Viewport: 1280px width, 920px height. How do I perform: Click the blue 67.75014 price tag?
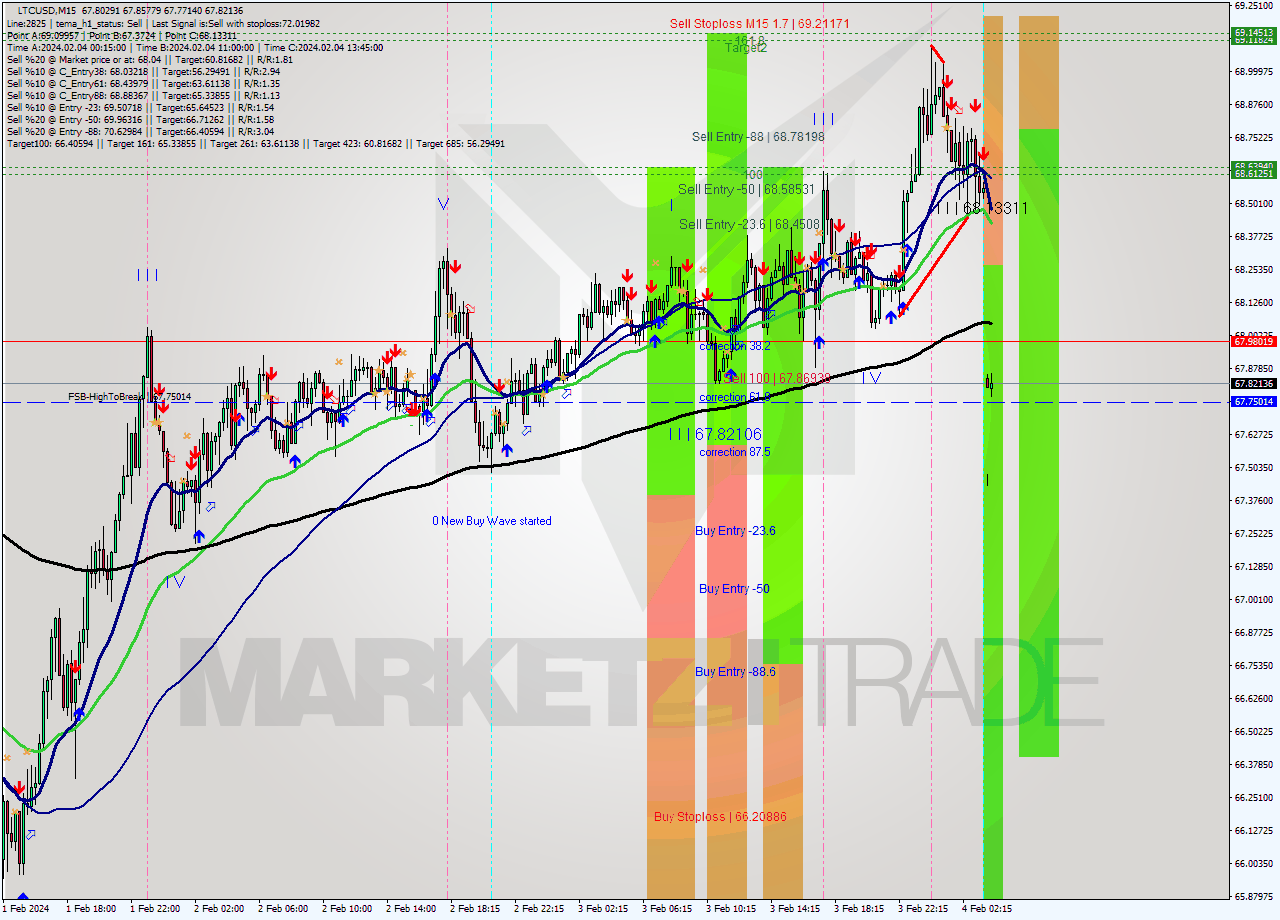(1253, 402)
